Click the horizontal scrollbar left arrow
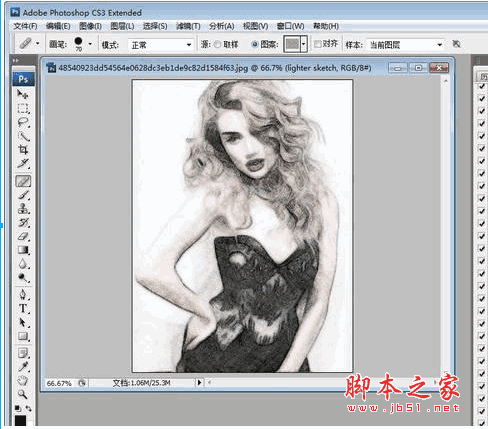The height and width of the screenshot is (429, 488). click(209, 383)
